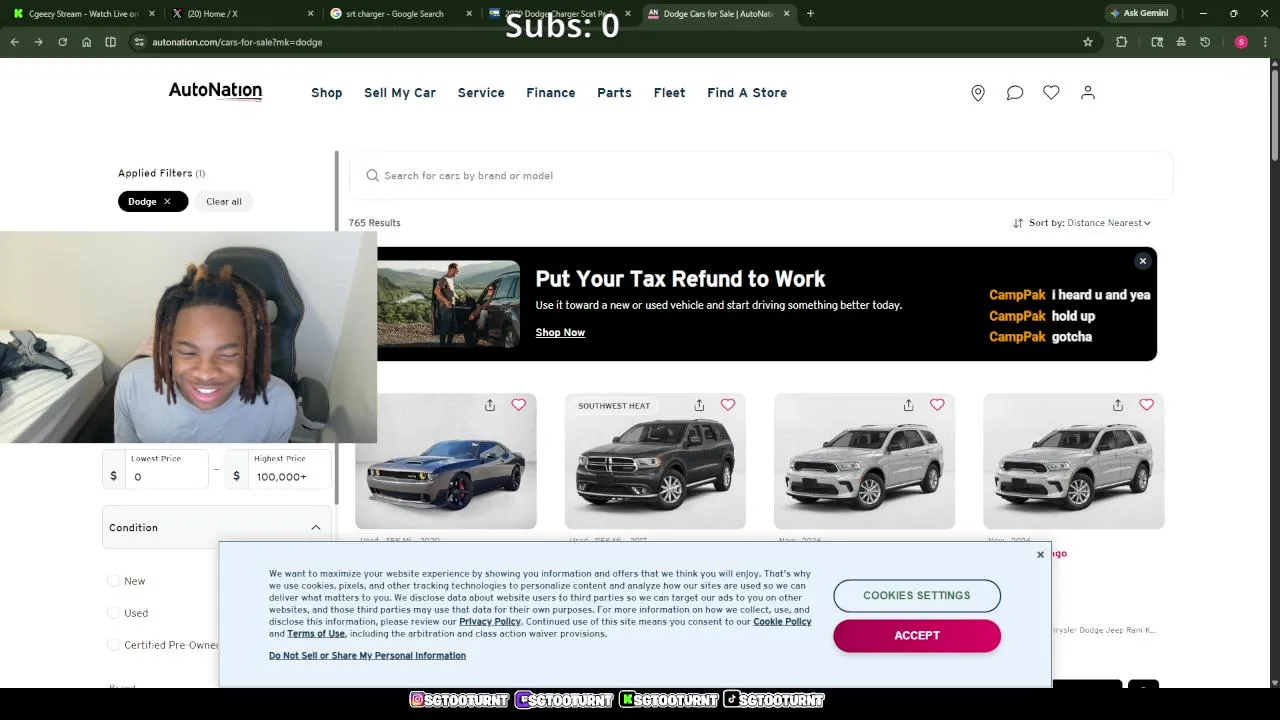Open the store location pin icon

[978, 93]
